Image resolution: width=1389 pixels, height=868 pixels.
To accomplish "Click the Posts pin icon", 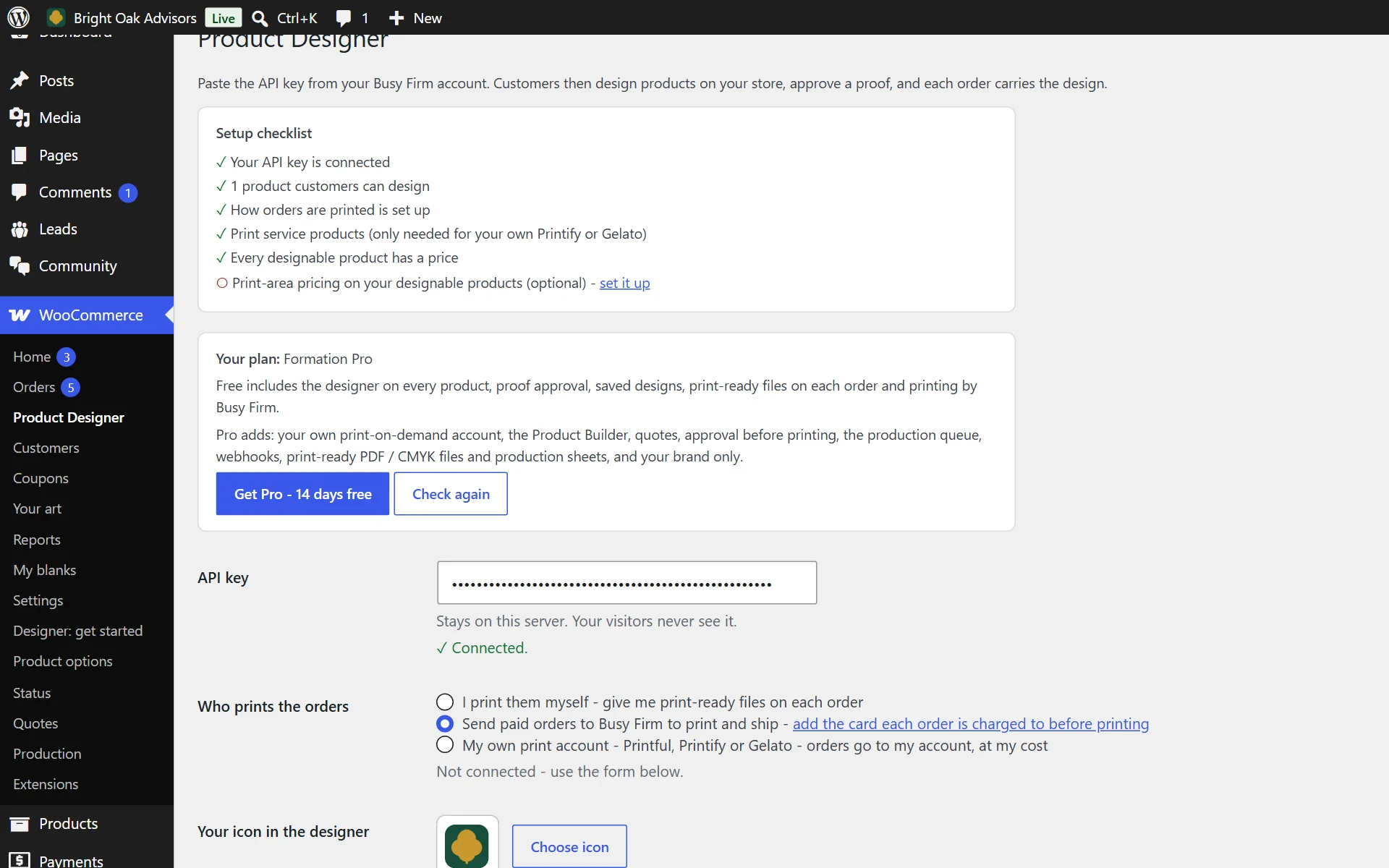I will [20, 80].
